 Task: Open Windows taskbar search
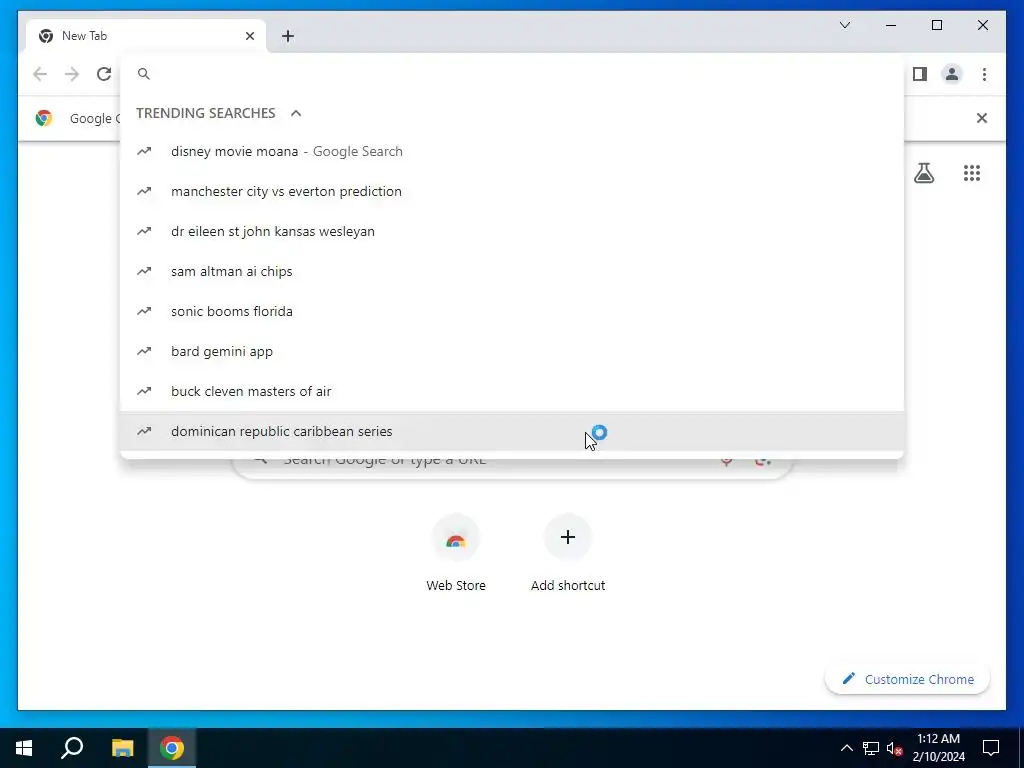click(72, 748)
